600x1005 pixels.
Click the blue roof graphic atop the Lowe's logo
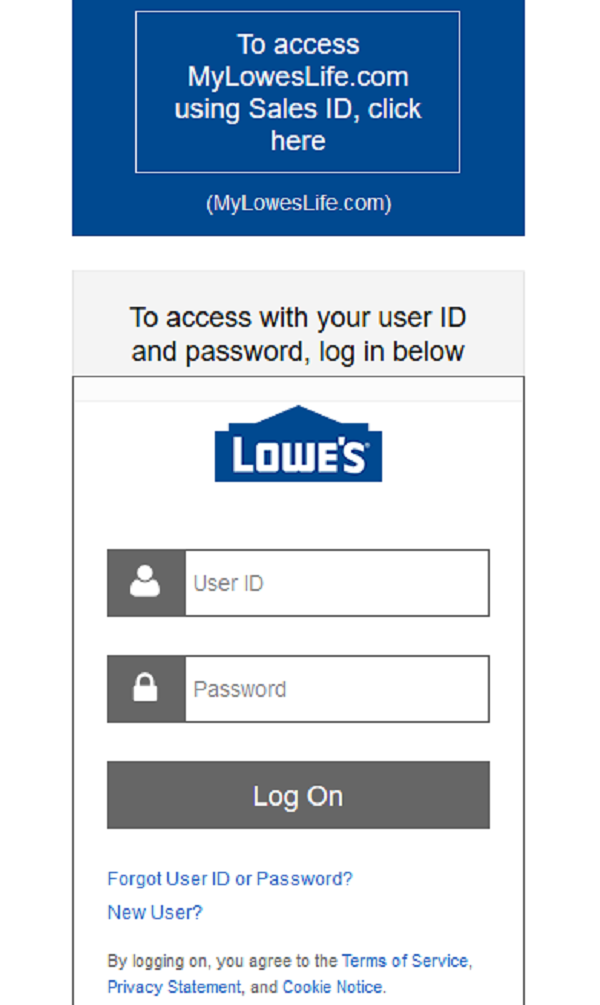click(298, 415)
